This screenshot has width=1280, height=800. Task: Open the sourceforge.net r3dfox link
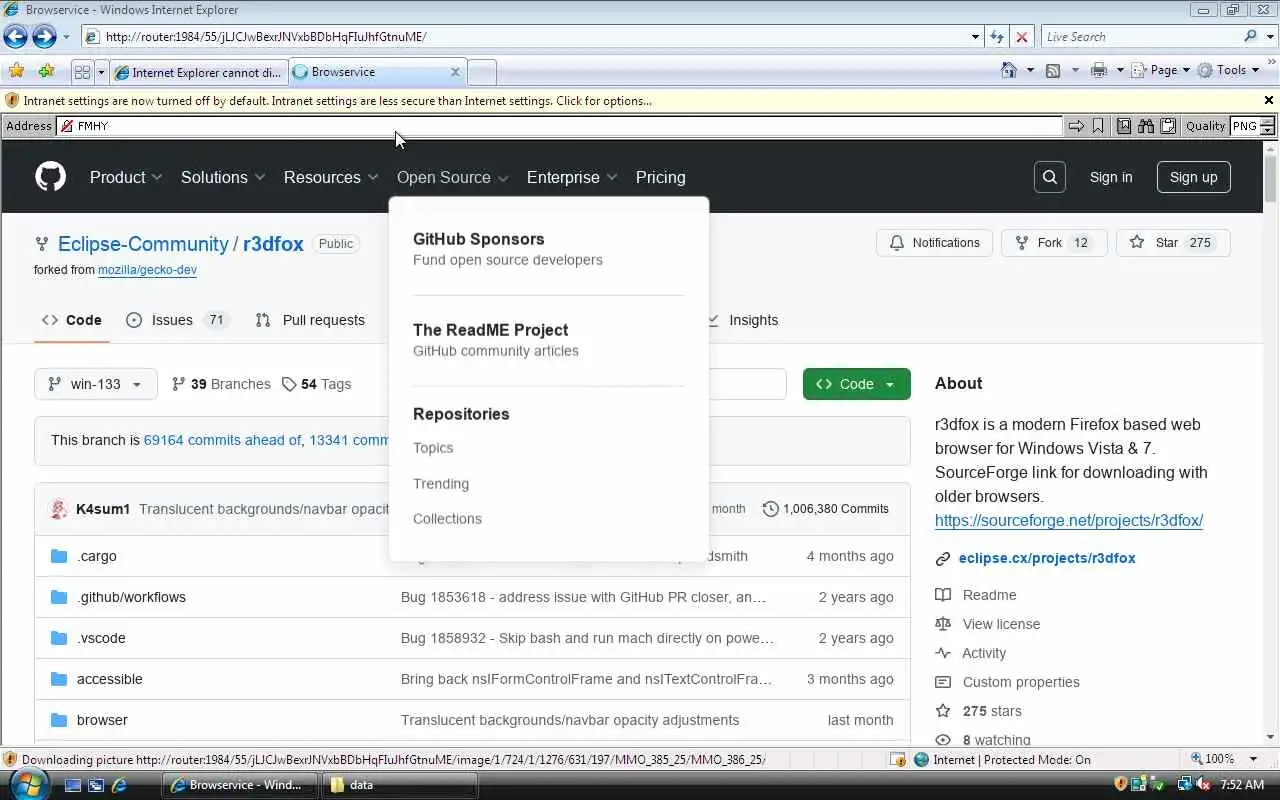pos(1069,520)
